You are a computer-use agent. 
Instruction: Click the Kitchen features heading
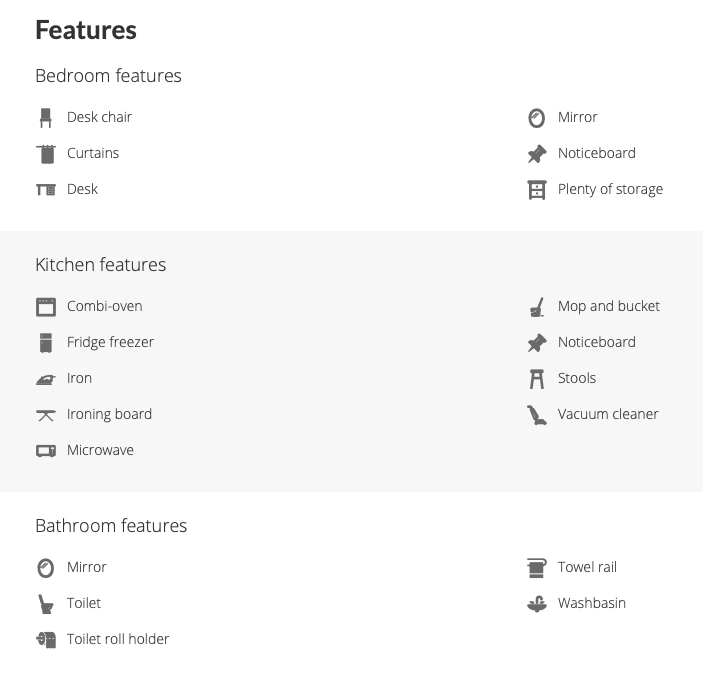pyautogui.click(x=101, y=265)
